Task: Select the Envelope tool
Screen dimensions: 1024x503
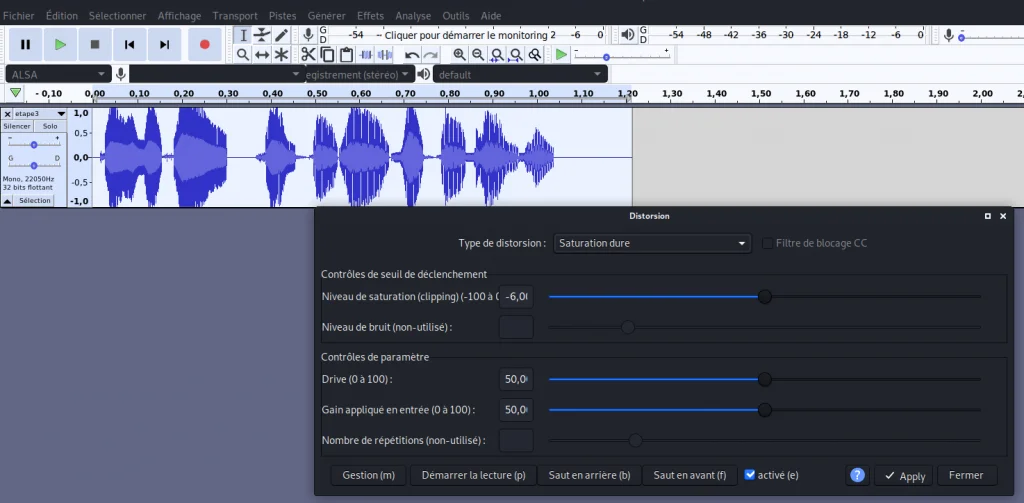Action: point(262,35)
